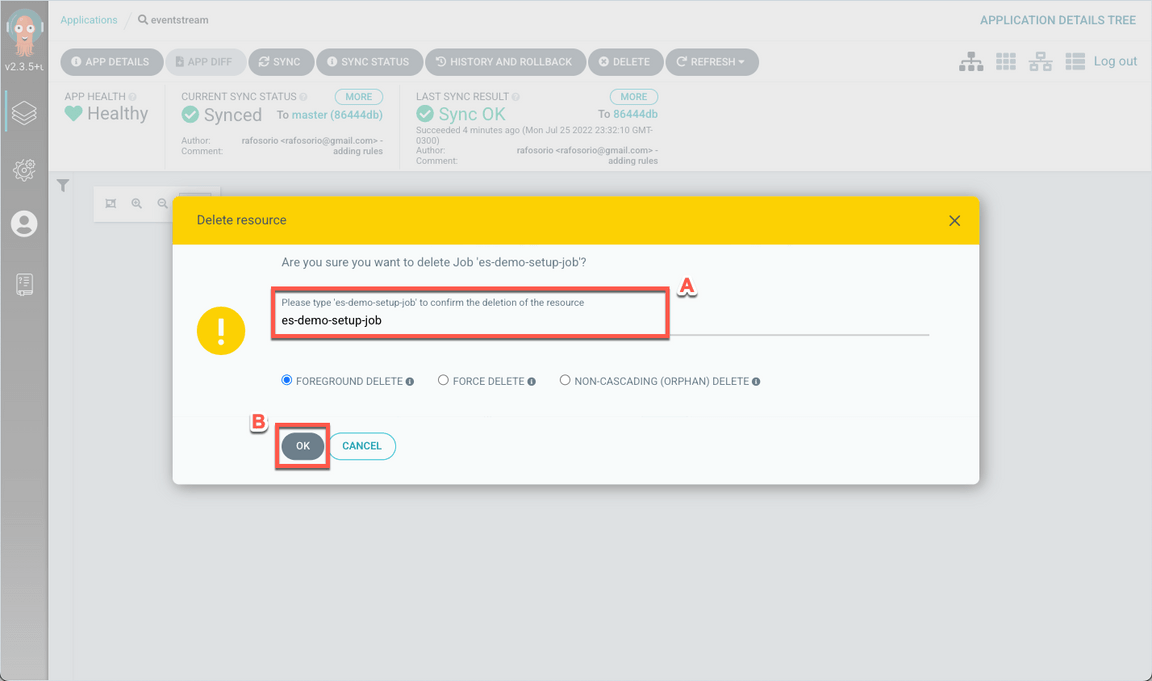This screenshot has height=681, width=1152.
Task: Cancel the resource deletion
Action: pos(361,446)
